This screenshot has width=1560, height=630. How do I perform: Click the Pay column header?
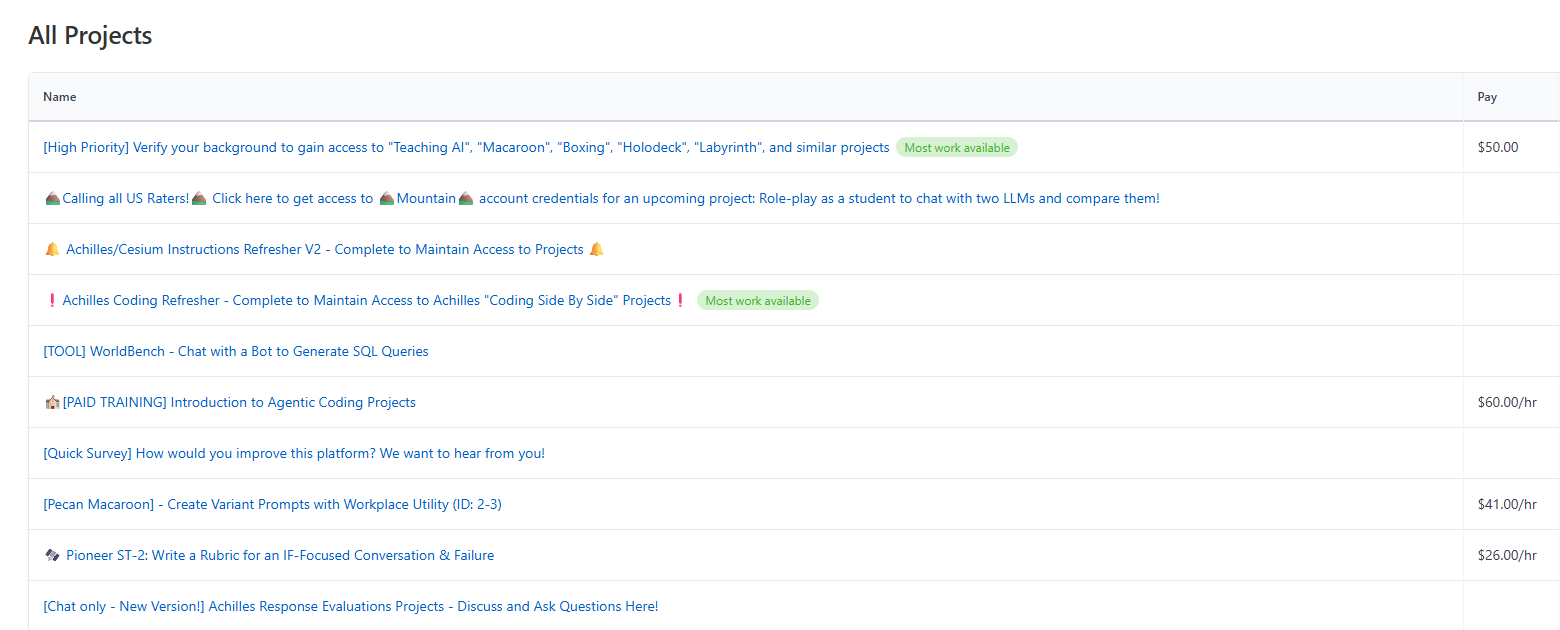(1487, 97)
